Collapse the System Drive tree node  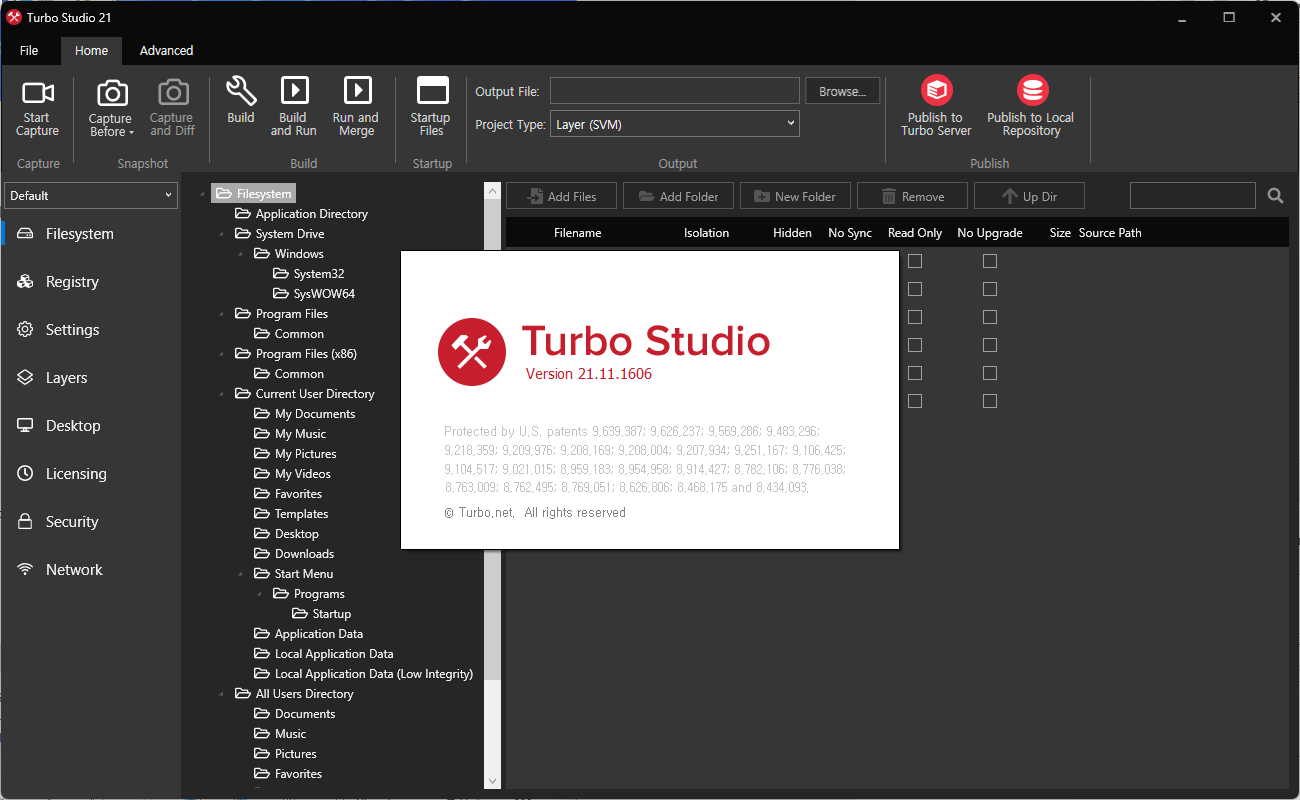pos(222,234)
